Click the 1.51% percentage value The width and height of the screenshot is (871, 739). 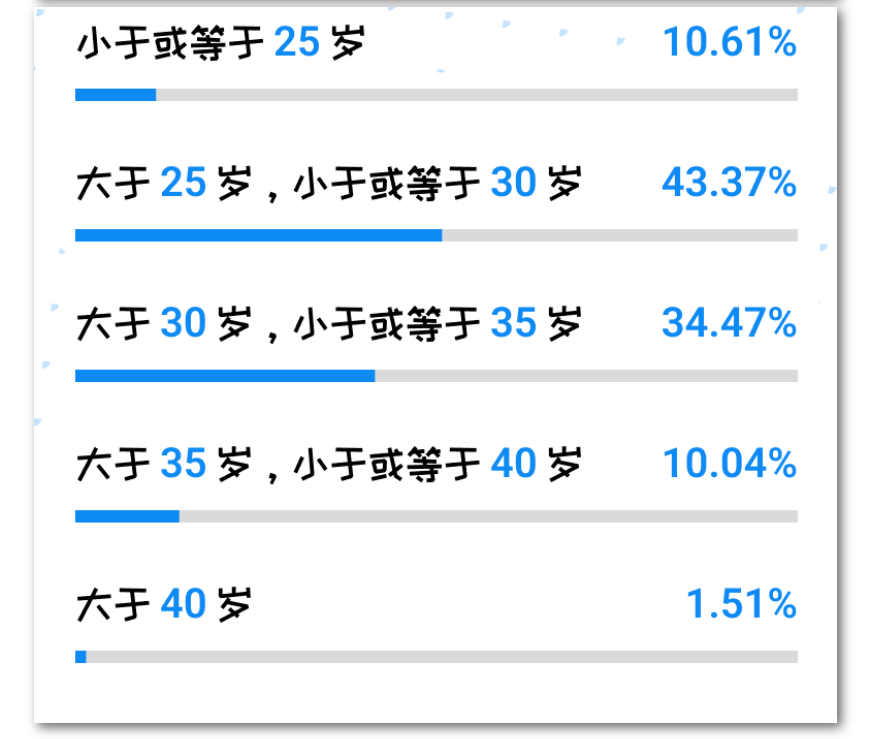point(742,604)
